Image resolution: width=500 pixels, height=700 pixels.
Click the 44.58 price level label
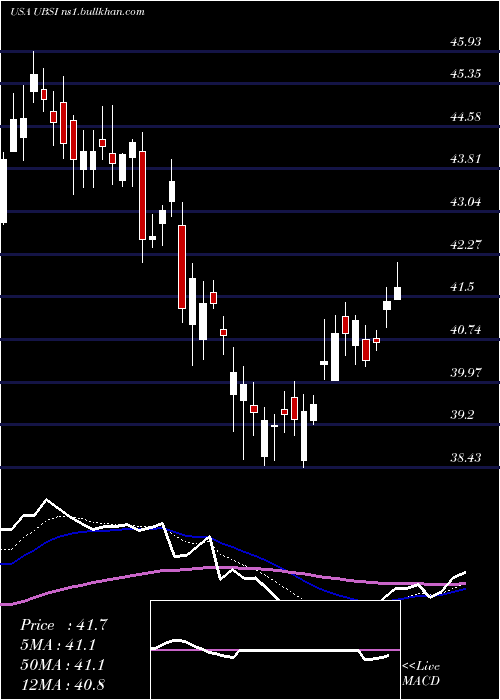(466, 117)
